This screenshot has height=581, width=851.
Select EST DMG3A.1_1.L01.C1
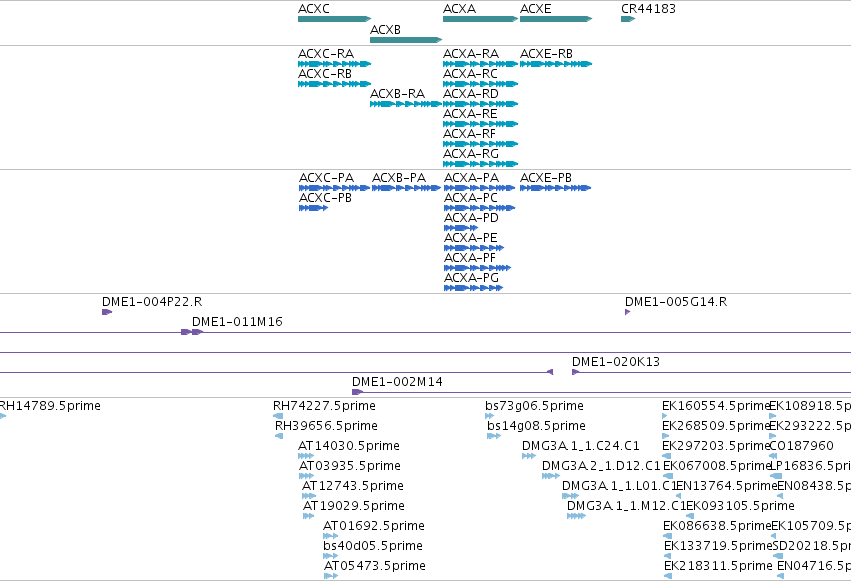570,496
